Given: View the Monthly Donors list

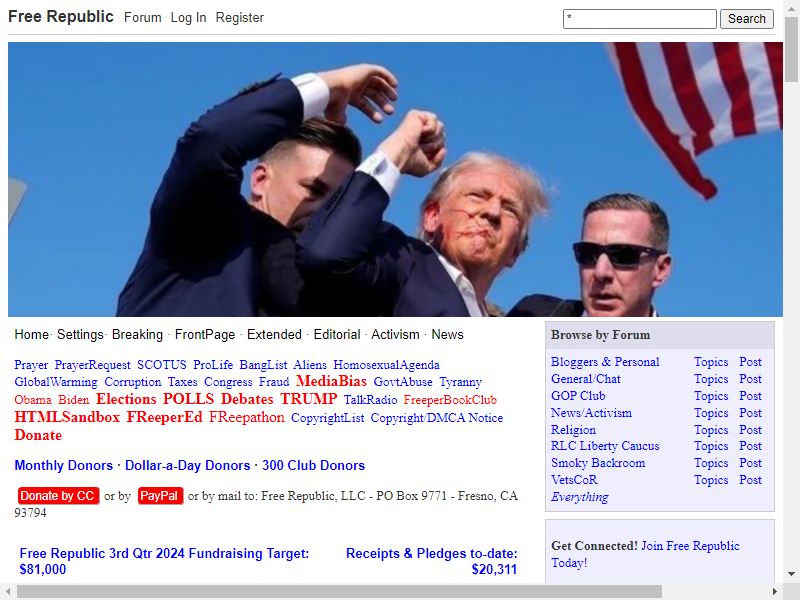Looking at the screenshot, I should coord(63,465).
